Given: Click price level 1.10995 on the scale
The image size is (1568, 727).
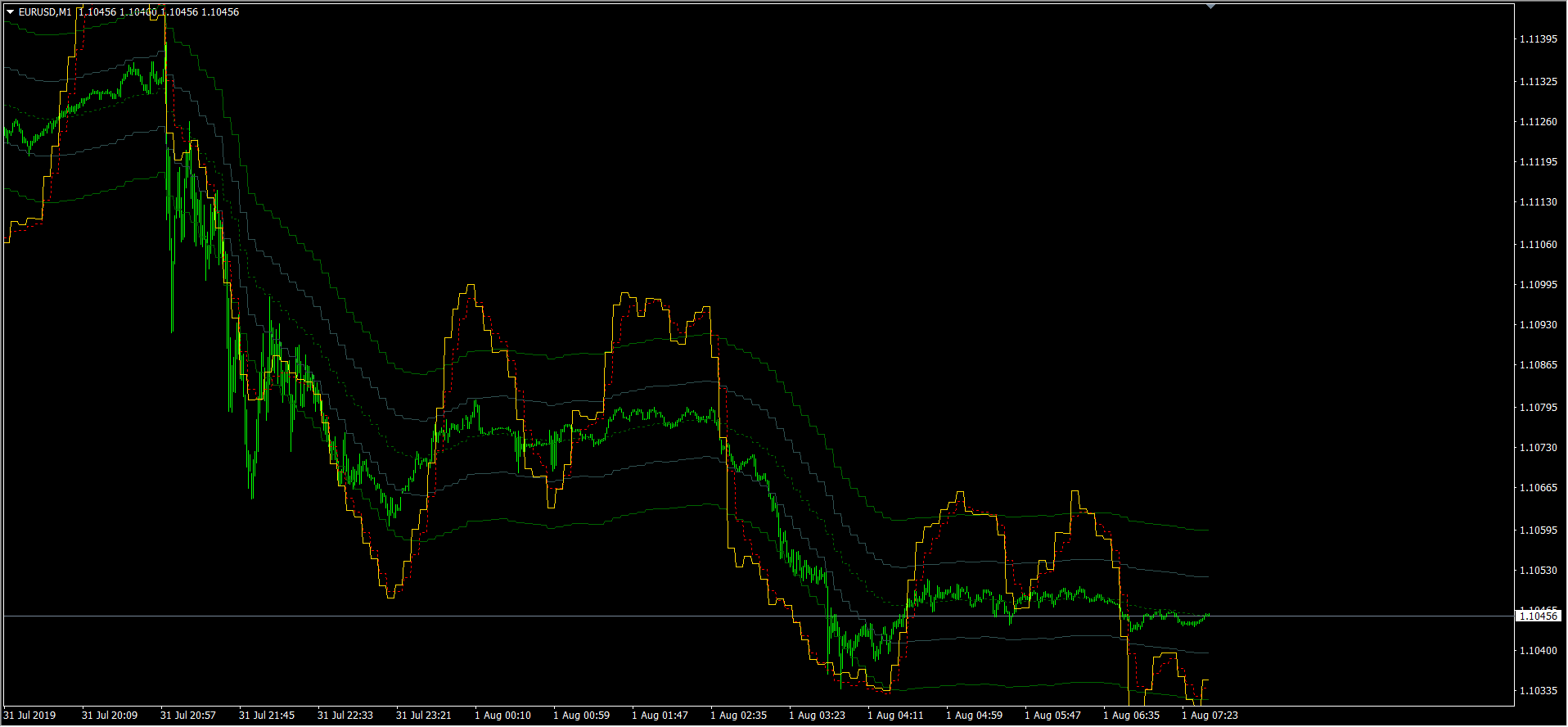Looking at the screenshot, I should 1538,285.
